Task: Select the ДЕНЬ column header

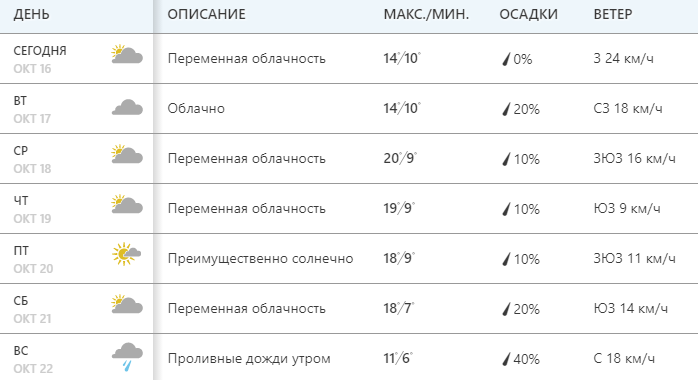Action: (x=31, y=15)
